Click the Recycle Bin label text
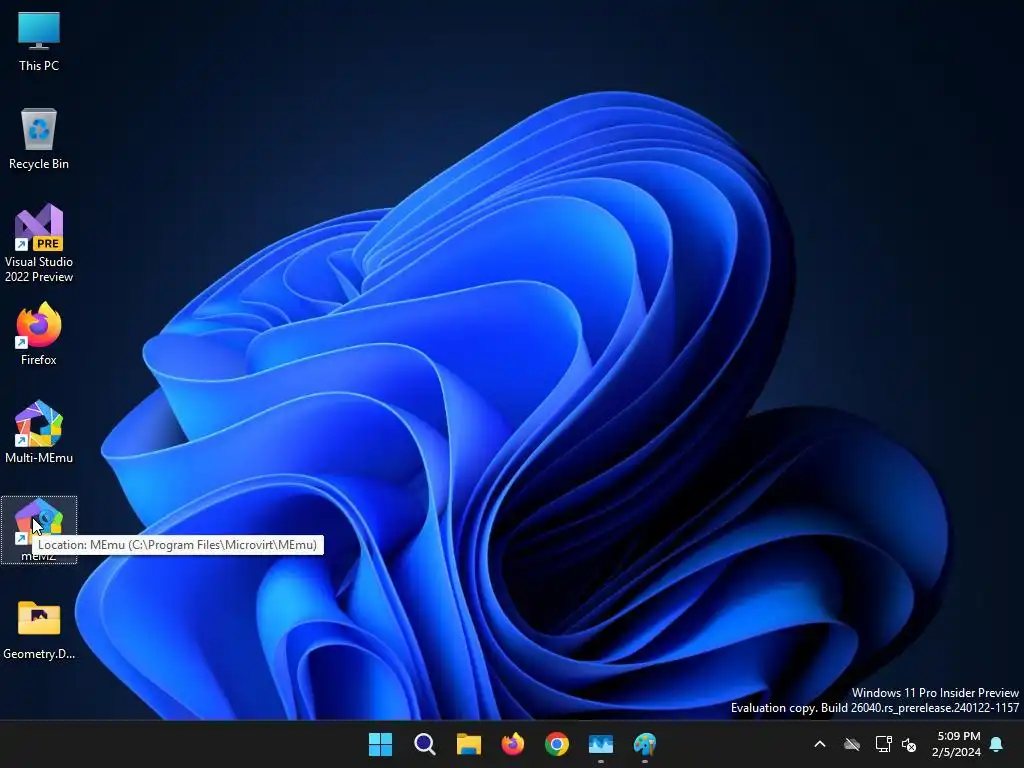The width and height of the screenshot is (1024, 768). (39, 164)
